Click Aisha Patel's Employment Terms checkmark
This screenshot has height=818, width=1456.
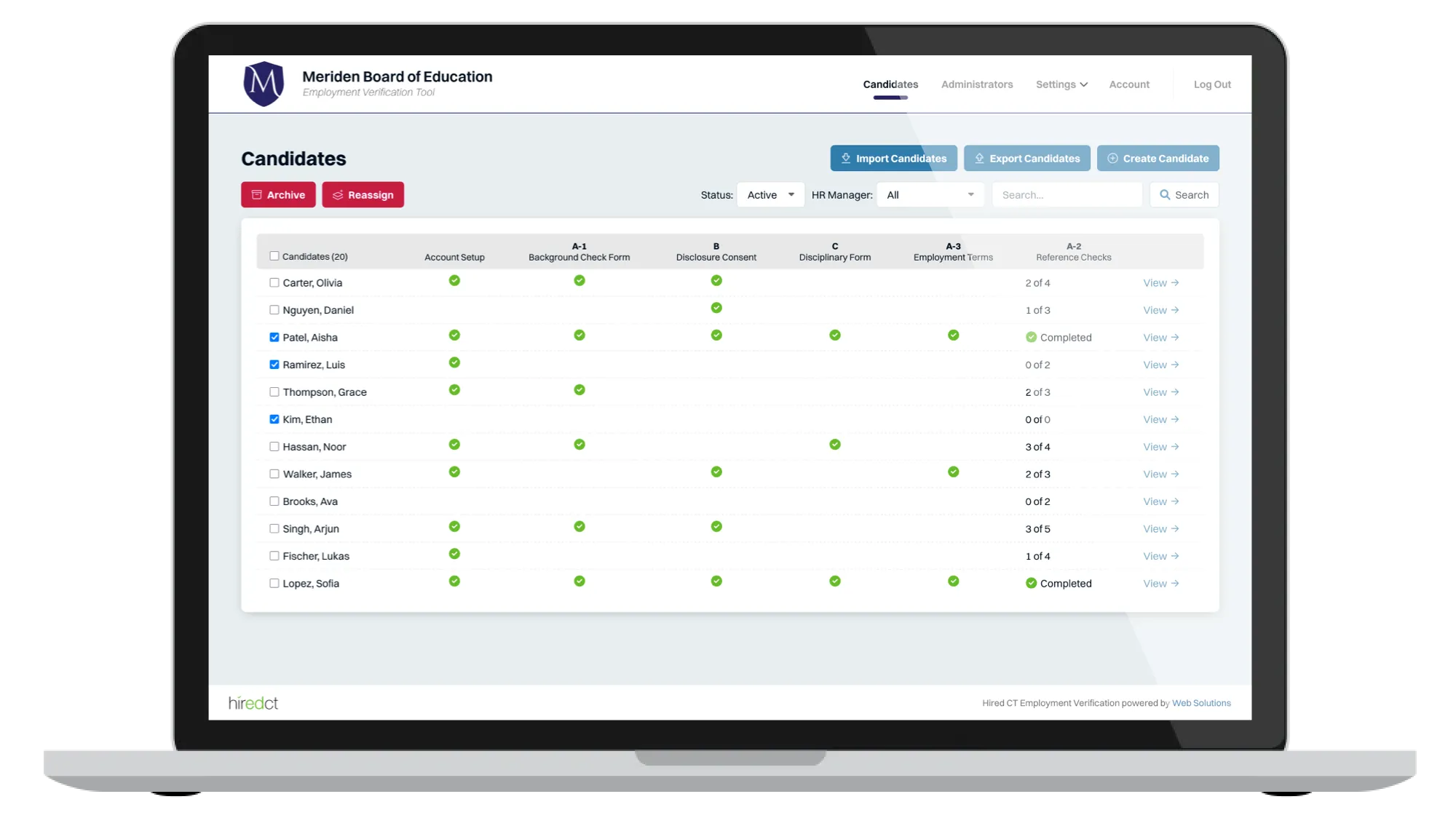coord(953,335)
